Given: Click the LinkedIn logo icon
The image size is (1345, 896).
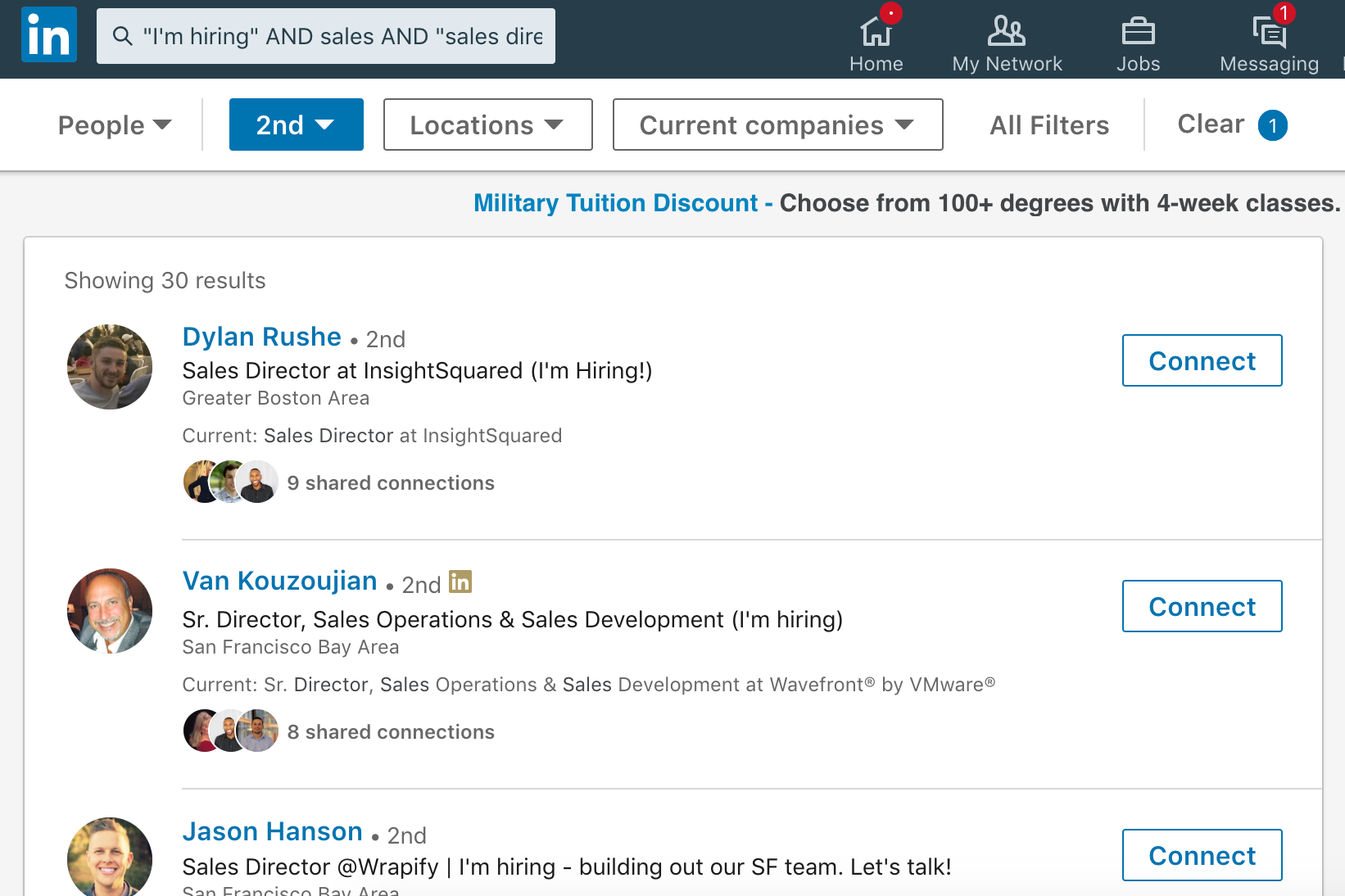Looking at the screenshot, I should [49, 35].
